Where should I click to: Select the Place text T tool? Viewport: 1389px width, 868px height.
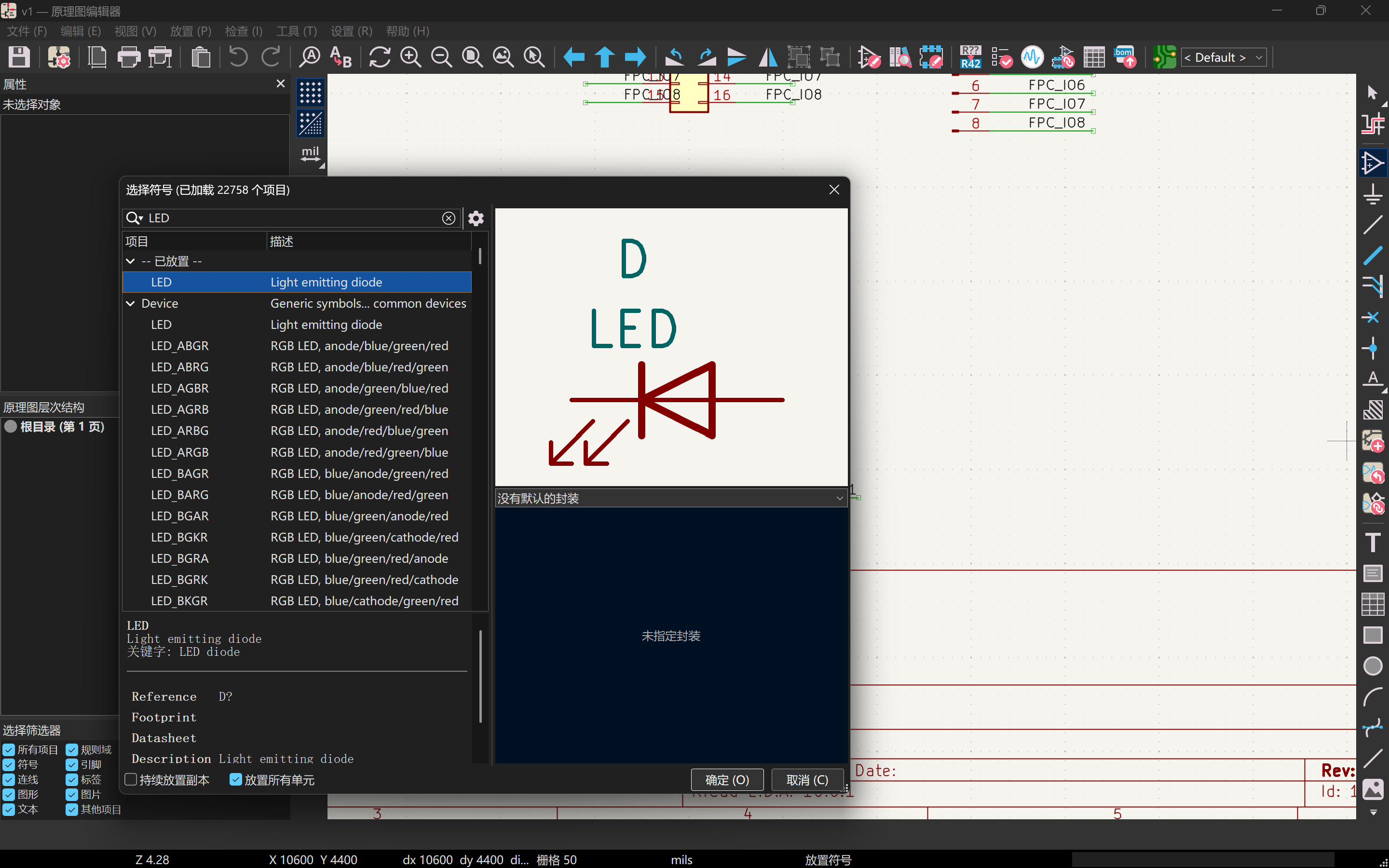point(1373,542)
